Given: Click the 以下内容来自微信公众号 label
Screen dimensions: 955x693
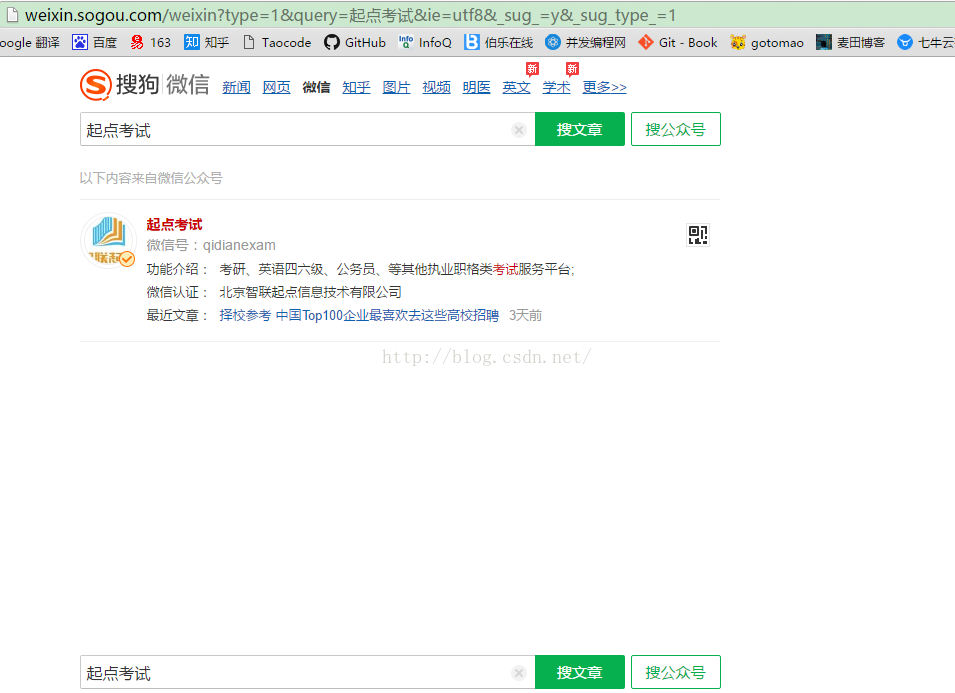Looking at the screenshot, I should click(151, 178).
